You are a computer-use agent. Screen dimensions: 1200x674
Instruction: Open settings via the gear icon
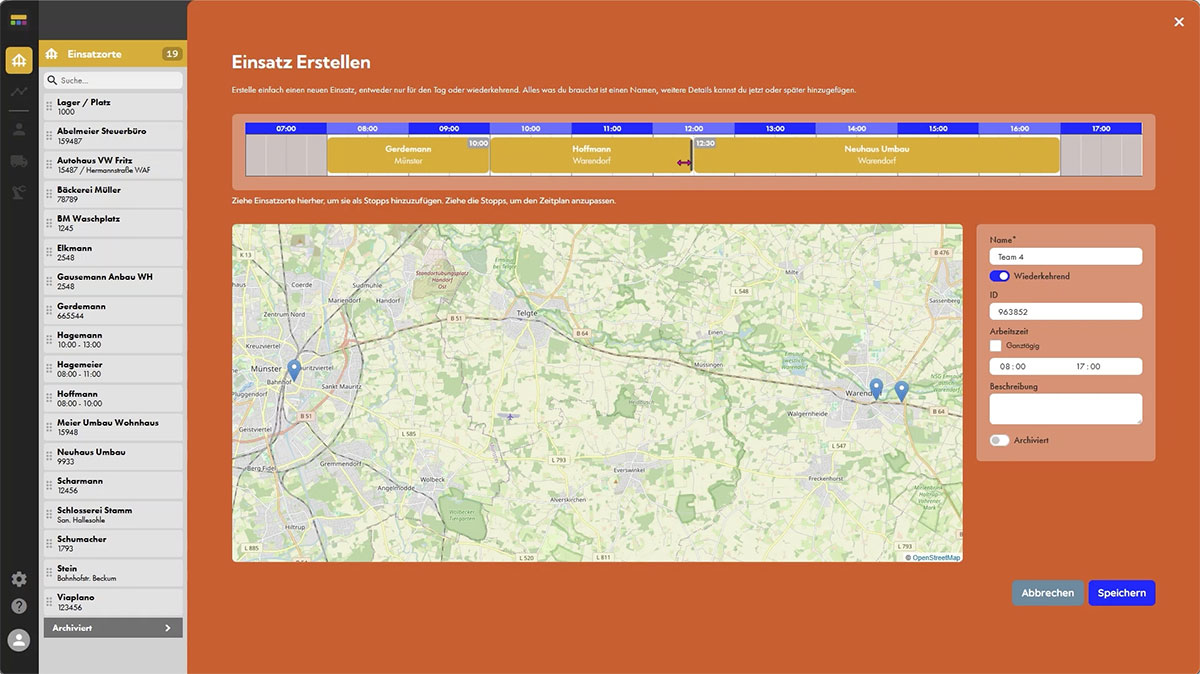point(19,579)
